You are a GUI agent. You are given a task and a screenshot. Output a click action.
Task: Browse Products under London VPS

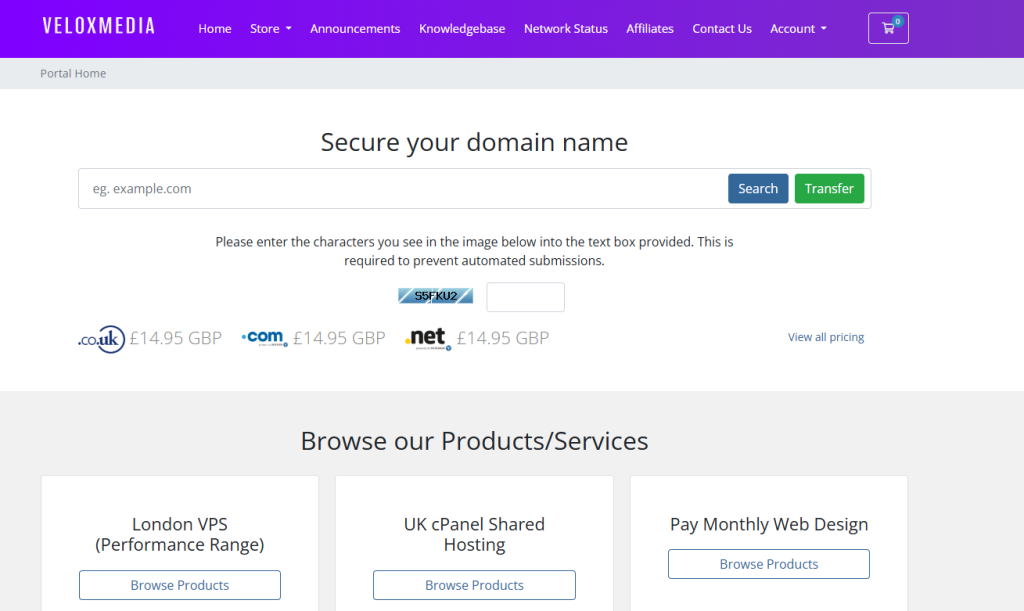tap(180, 585)
